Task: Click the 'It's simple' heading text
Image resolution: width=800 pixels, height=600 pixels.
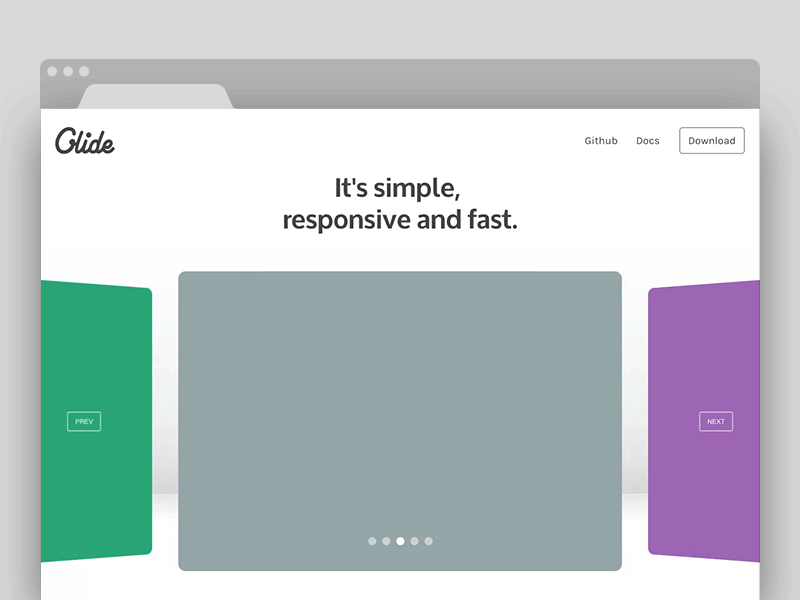Action: pyautogui.click(x=400, y=187)
